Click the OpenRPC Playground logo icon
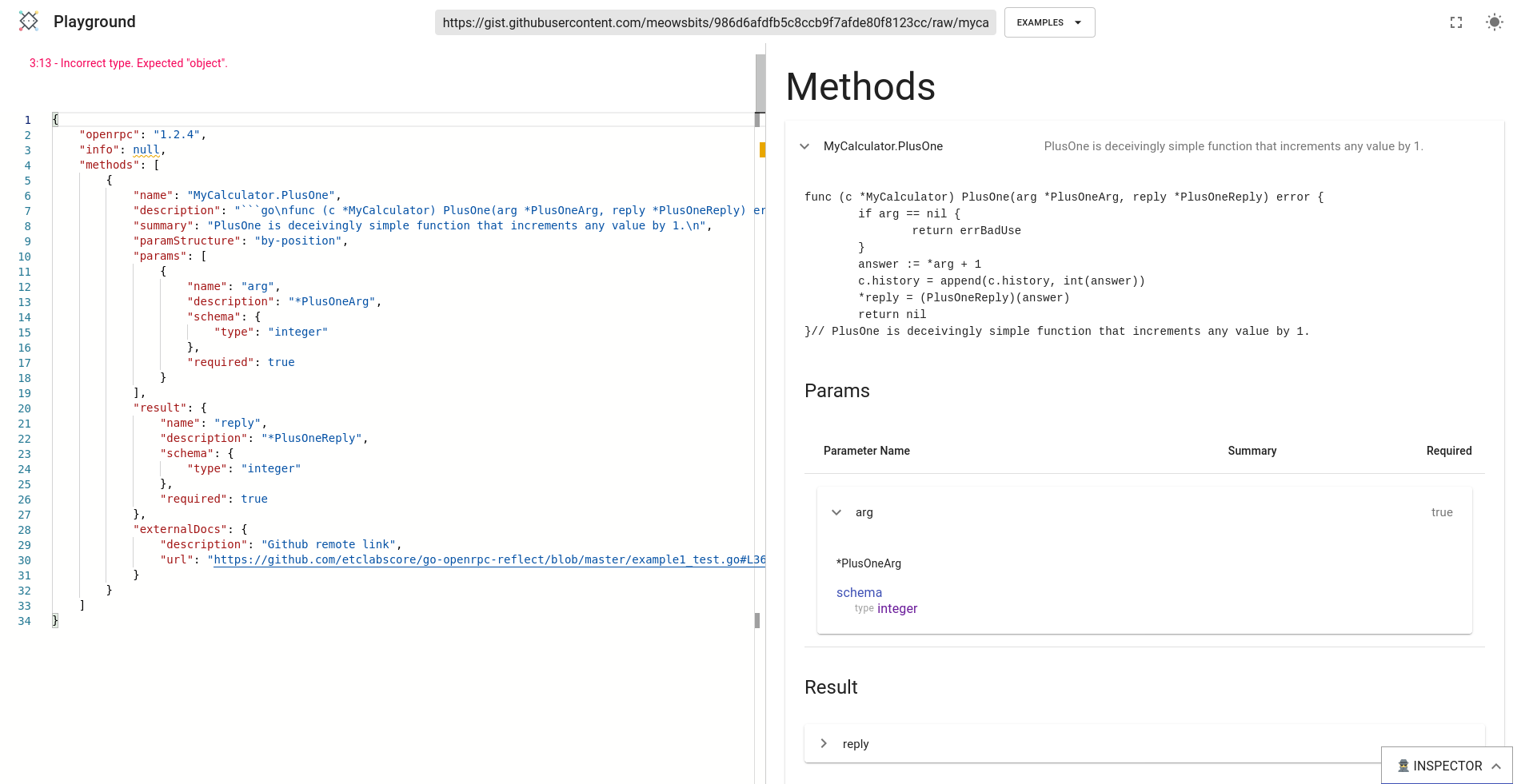1517x784 pixels. [x=29, y=22]
